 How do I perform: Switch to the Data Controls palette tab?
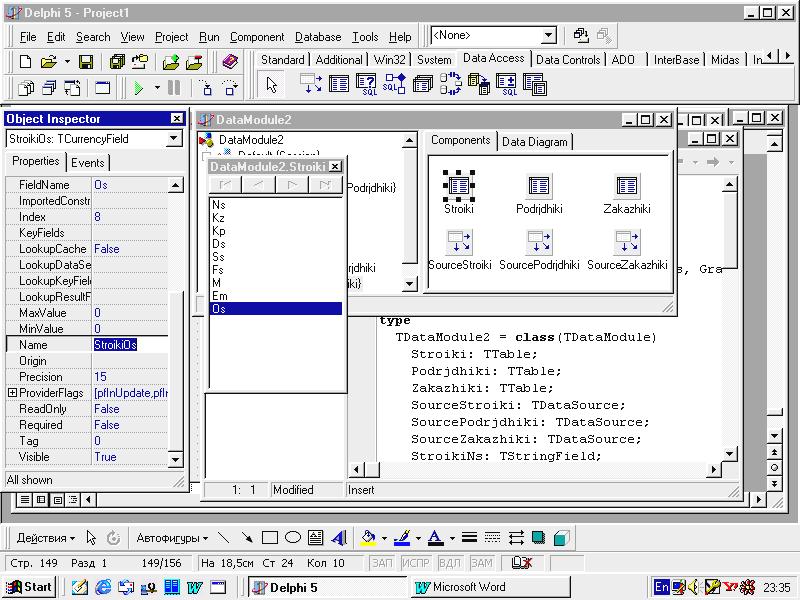tap(568, 60)
